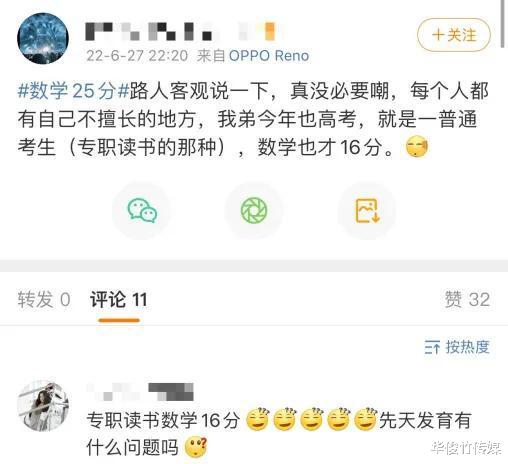Screen dimensions: 508x464
Task: Open the commenter's profile avatar
Action: click(x=43, y=405)
